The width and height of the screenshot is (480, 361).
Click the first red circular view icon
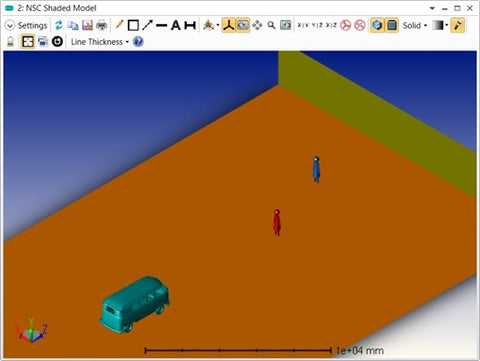[x=346, y=25]
